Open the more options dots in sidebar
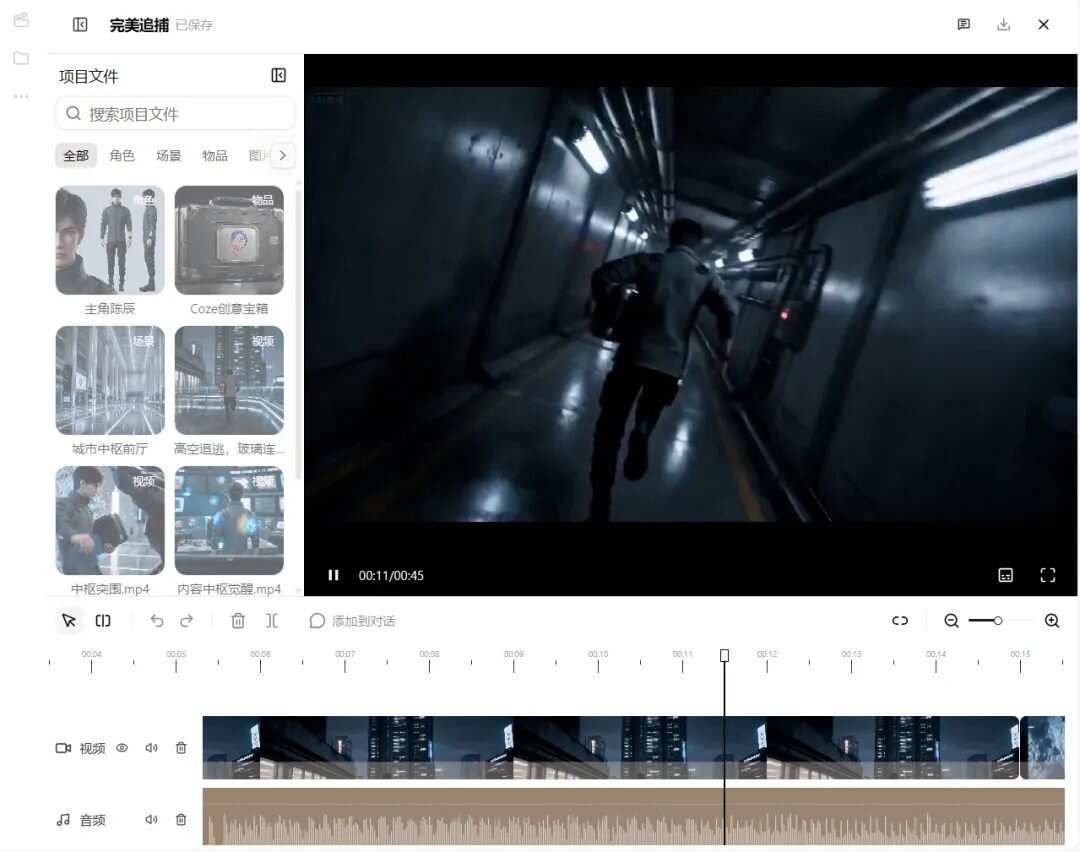Screen dimensions: 1080x852 pyautogui.click(x=21, y=96)
